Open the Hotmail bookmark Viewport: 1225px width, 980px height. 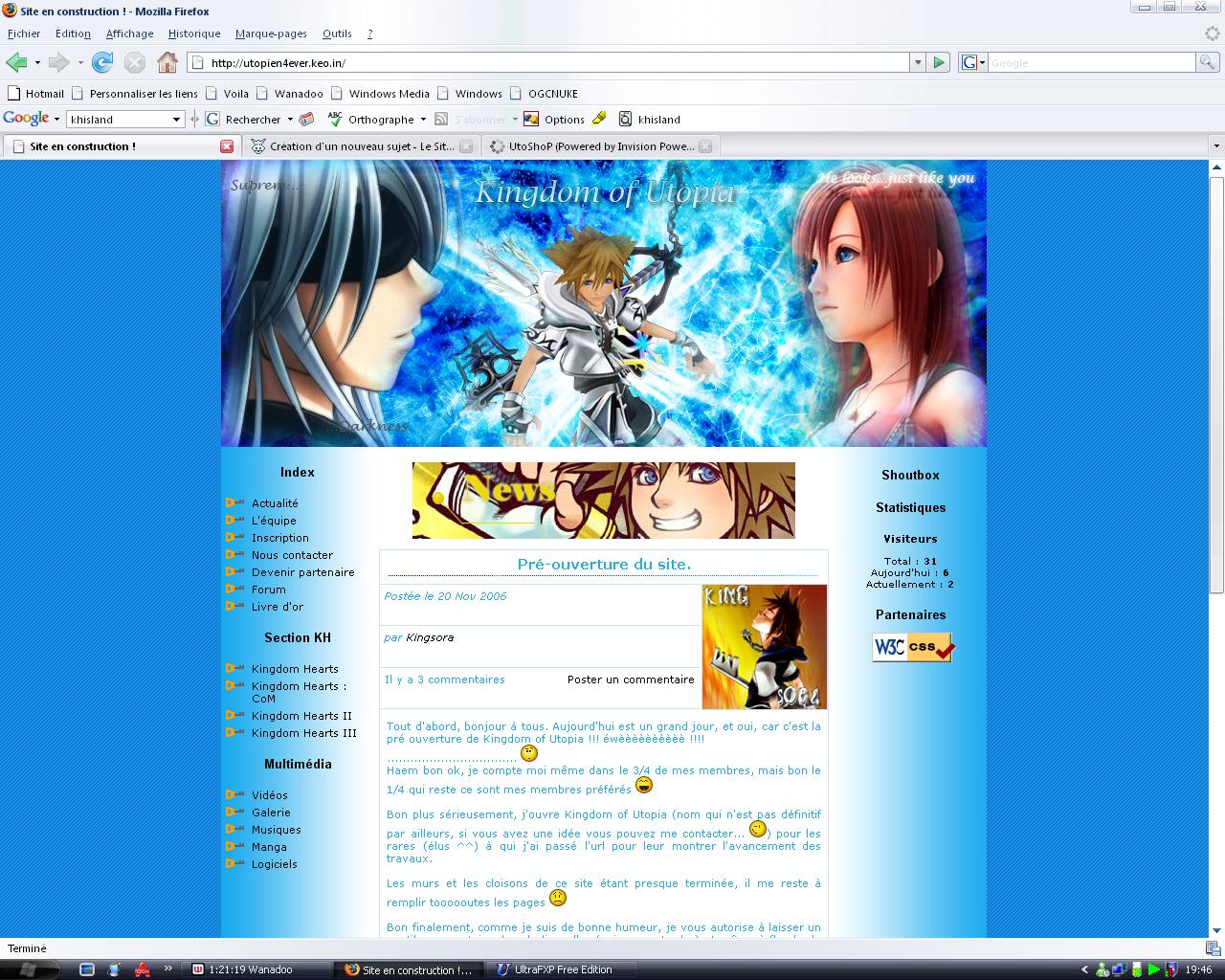pyautogui.click(x=36, y=94)
